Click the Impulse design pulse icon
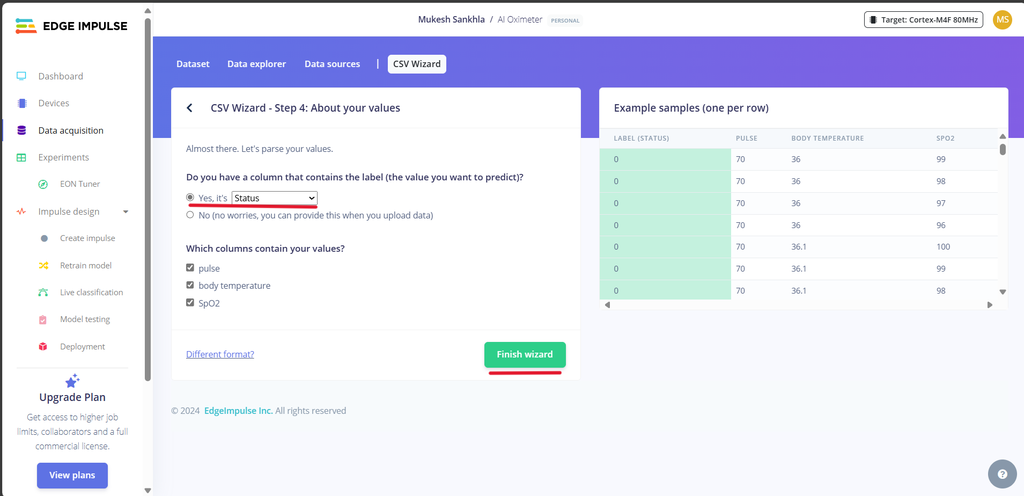The image size is (1024, 496). pyautogui.click(x=22, y=211)
